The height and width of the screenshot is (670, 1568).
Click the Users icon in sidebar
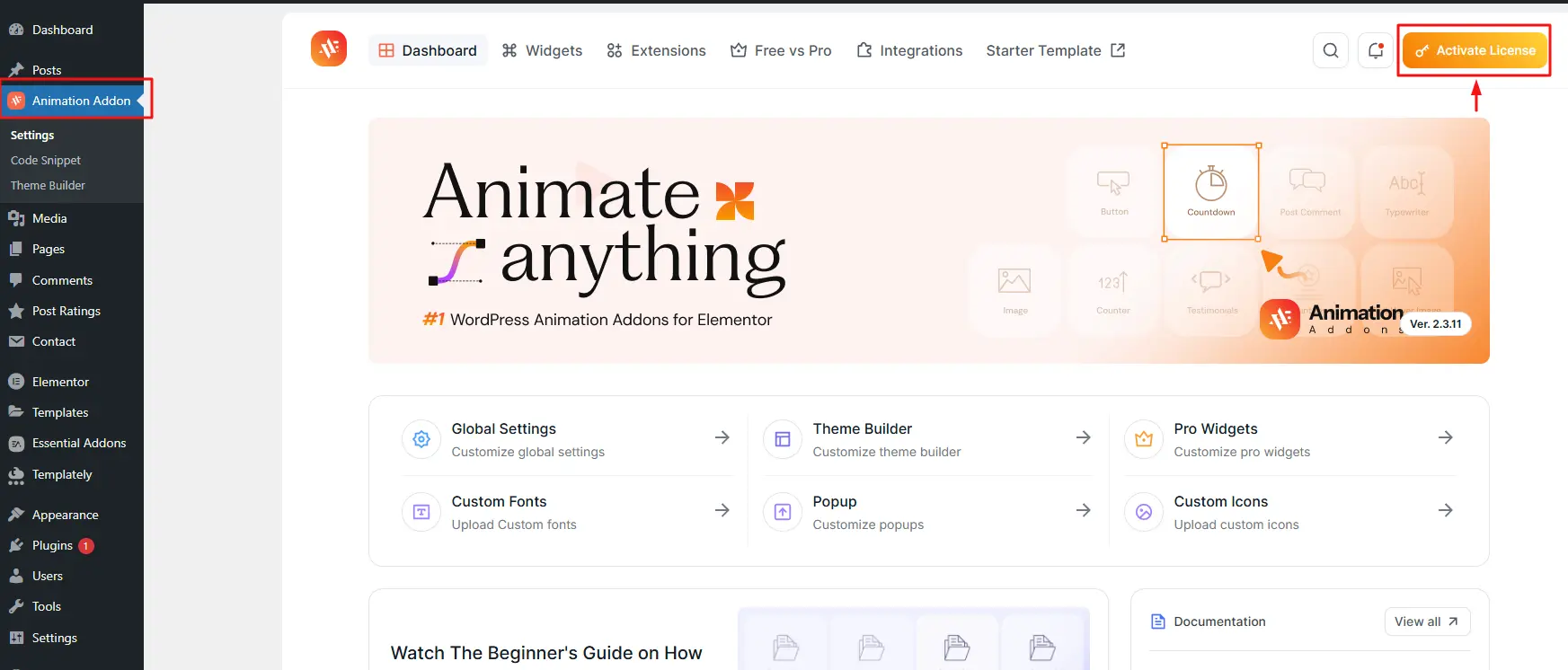[x=16, y=576]
